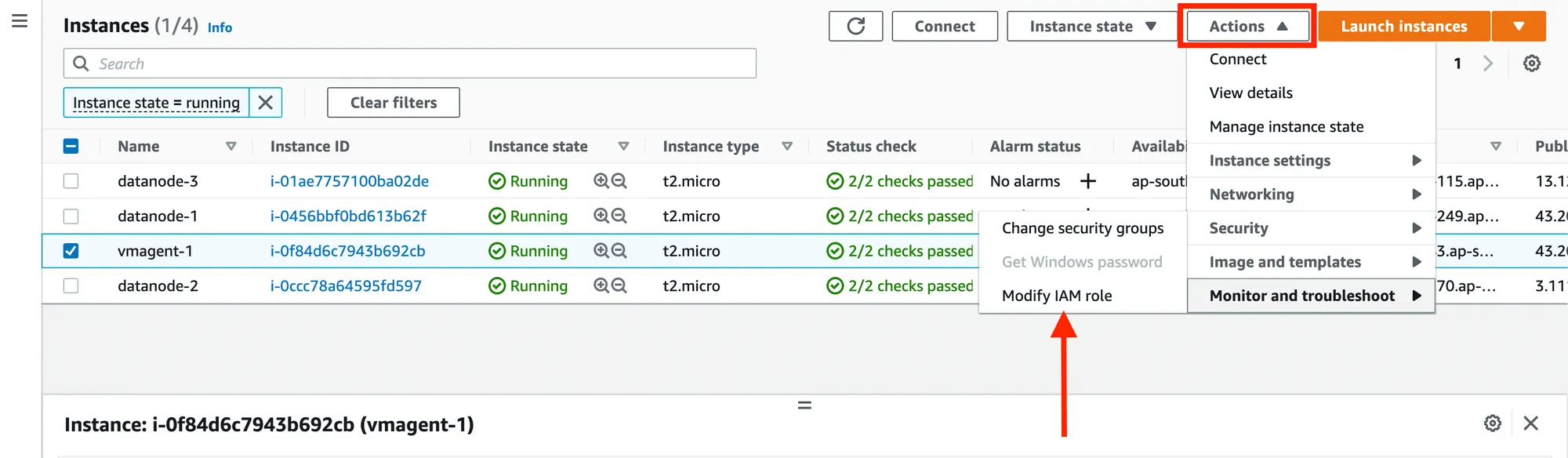1568x458 pixels.
Task: Click zoom-out filter icon for datanode-2 state
Action: [x=619, y=286]
